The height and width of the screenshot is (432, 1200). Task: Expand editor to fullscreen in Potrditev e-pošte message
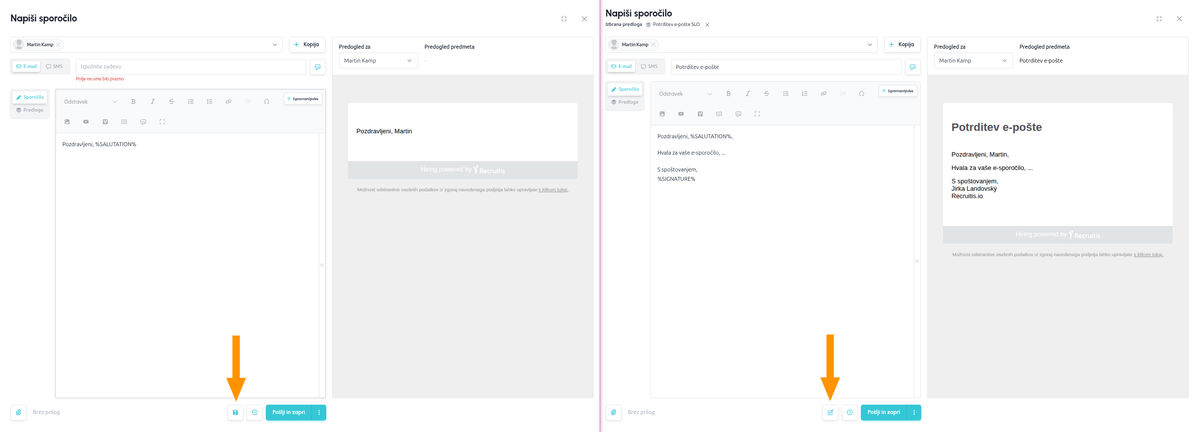click(x=757, y=113)
